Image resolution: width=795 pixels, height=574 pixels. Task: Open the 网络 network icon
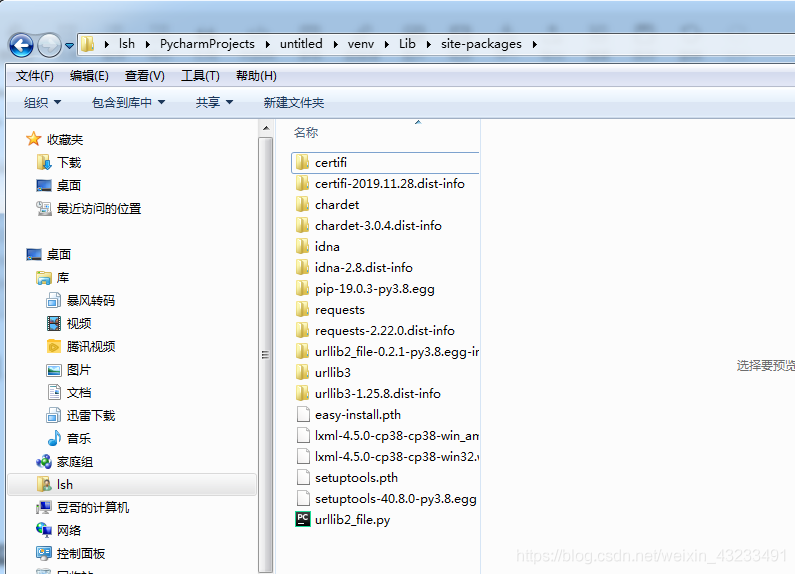[x=44, y=530]
